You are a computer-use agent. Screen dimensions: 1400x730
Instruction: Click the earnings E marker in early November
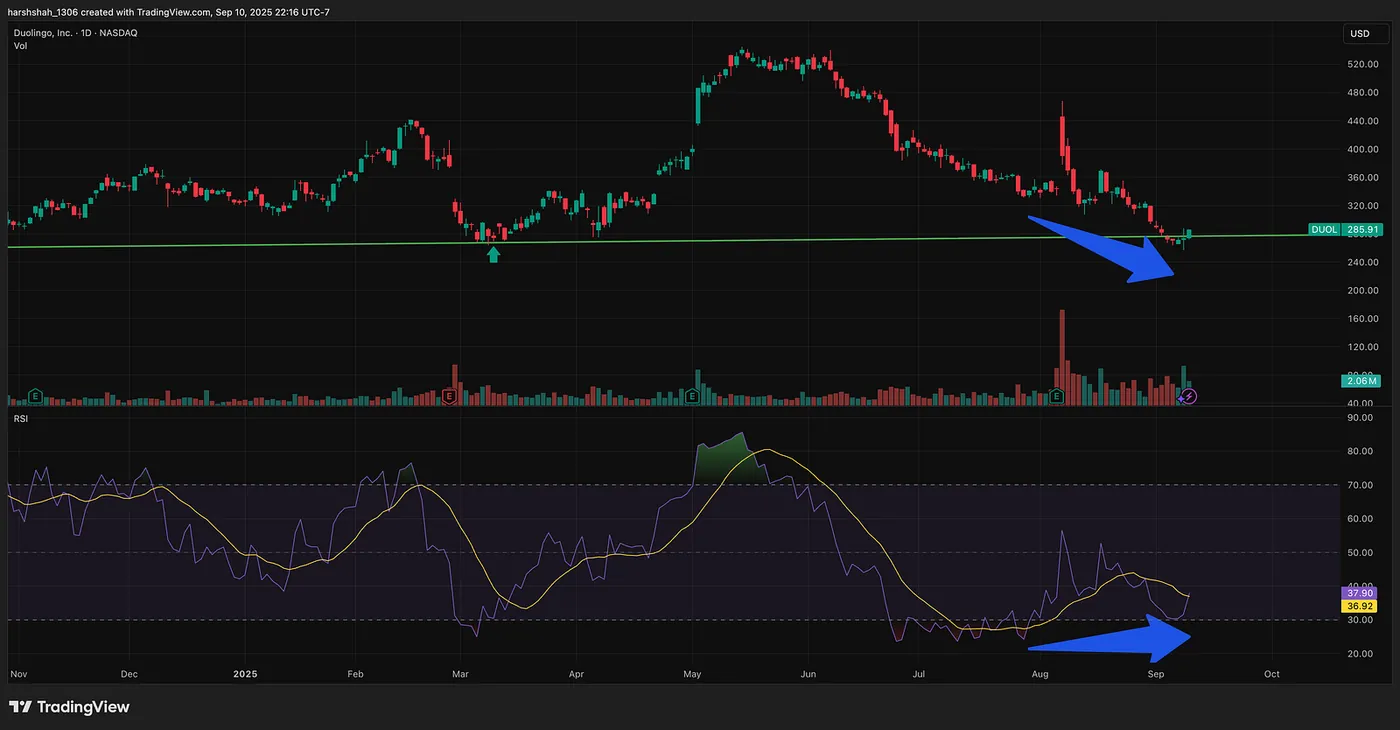coord(34,396)
